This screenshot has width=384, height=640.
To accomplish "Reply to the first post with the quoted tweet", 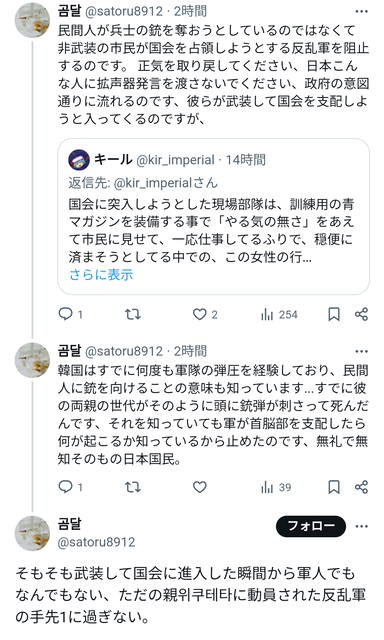I will [70, 314].
